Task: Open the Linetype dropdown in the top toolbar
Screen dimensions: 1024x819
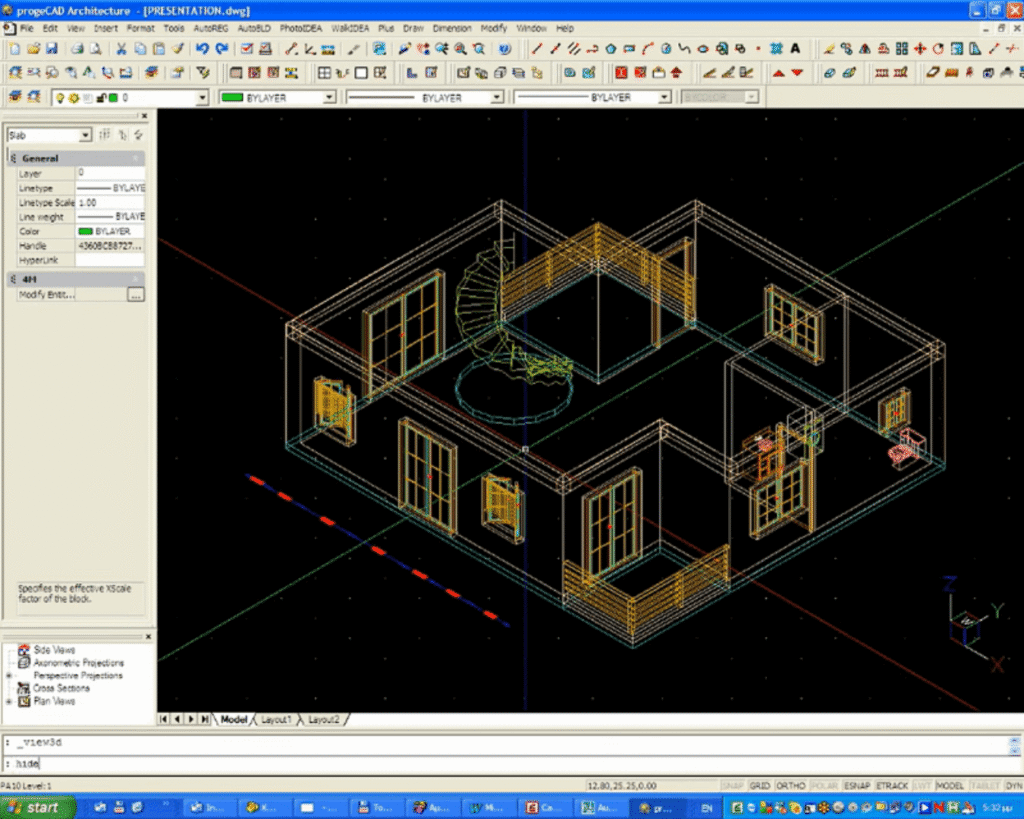Action: (x=497, y=97)
